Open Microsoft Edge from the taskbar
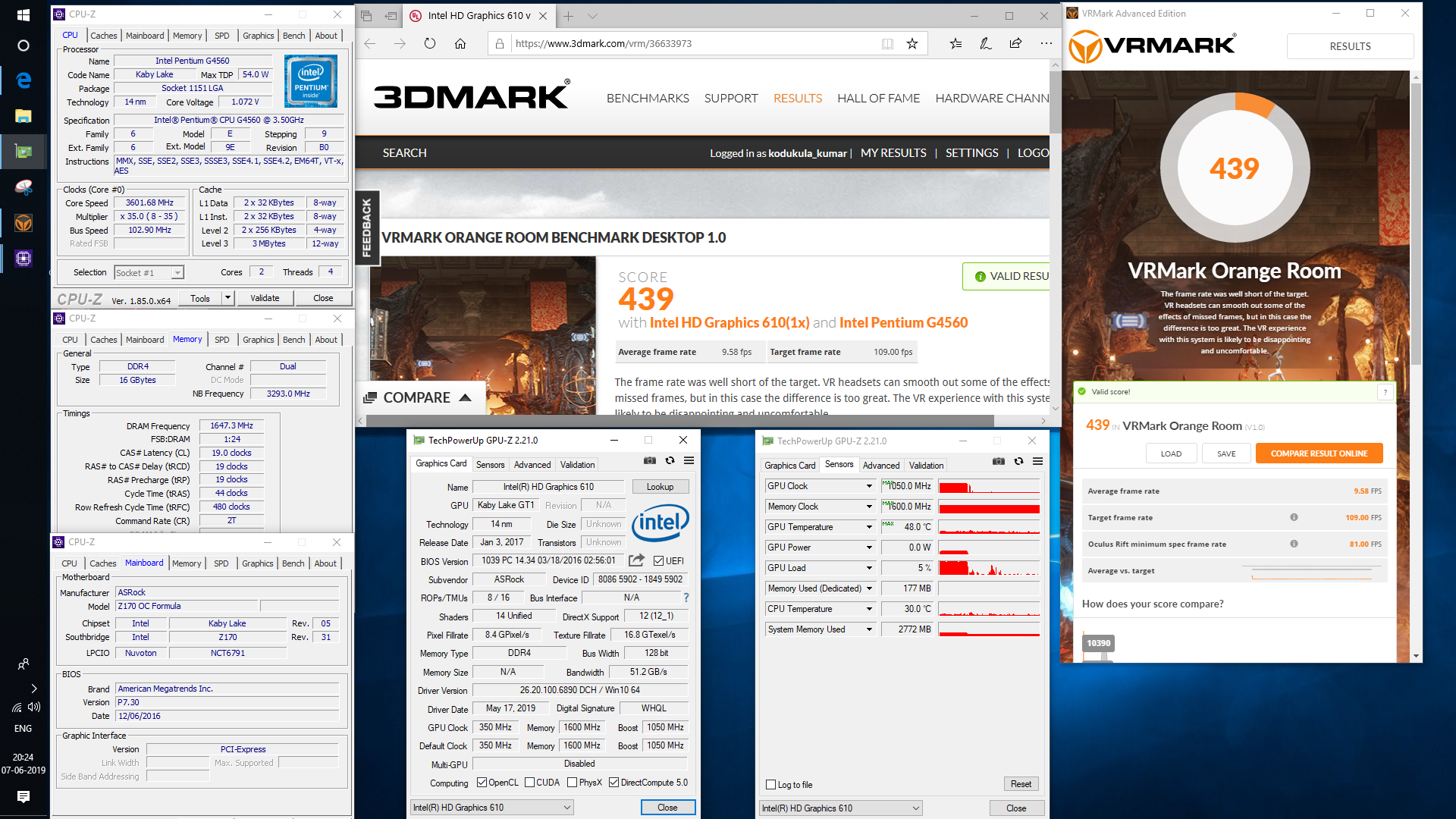Image resolution: width=1456 pixels, height=819 pixels. pyautogui.click(x=24, y=80)
